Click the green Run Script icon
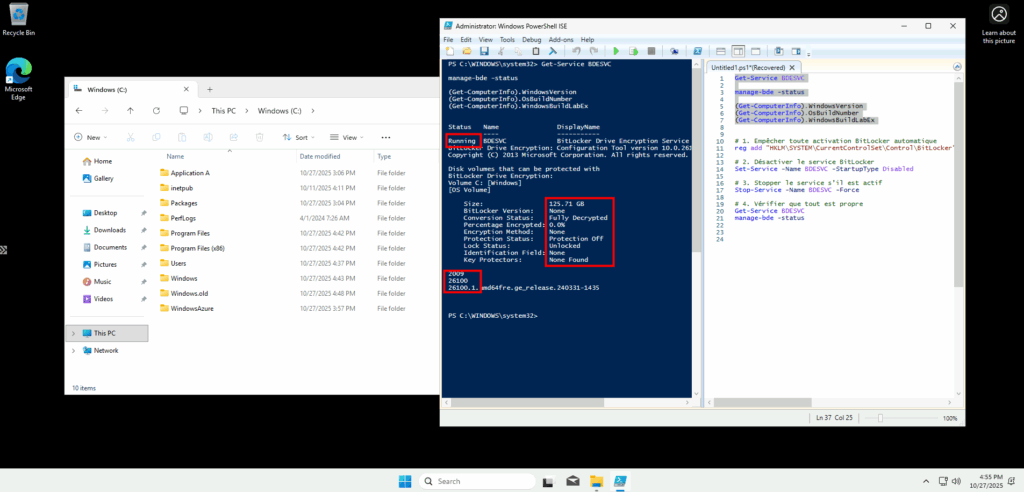The width and height of the screenshot is (1024, 492). (616, 50)
